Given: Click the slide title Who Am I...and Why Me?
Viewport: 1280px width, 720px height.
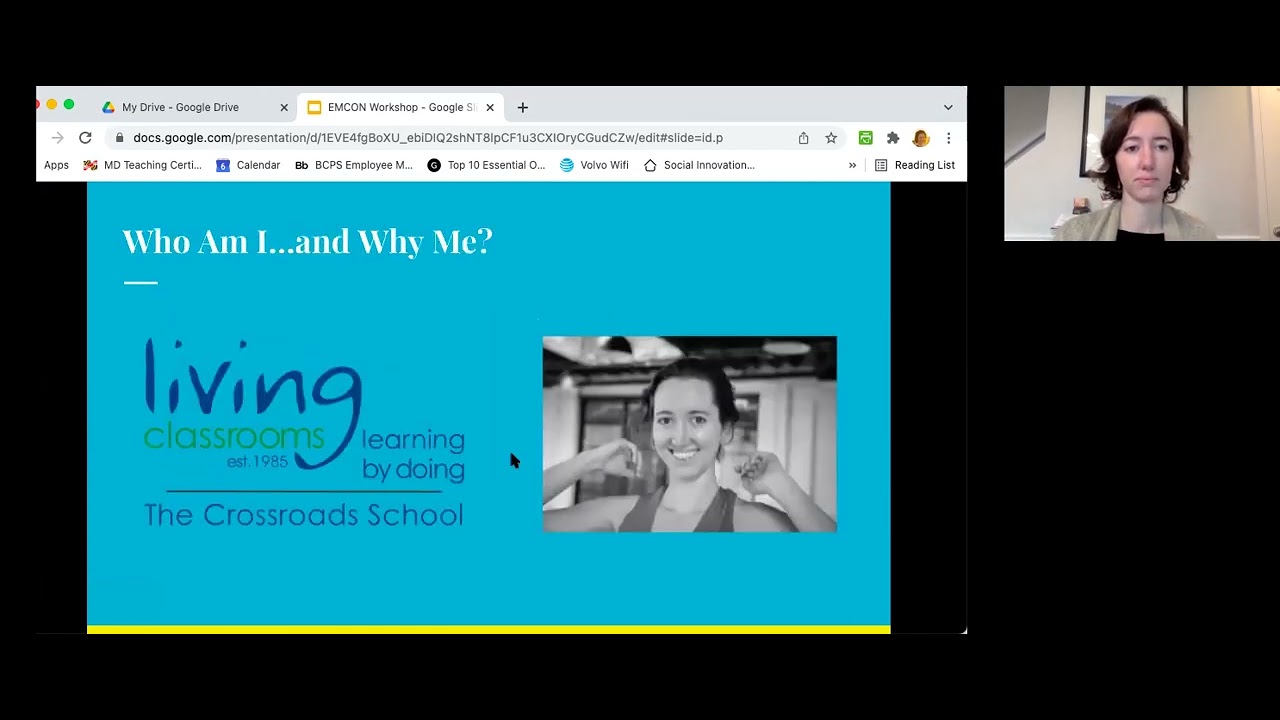Looking at the screenshot, I should coord(307,241).
